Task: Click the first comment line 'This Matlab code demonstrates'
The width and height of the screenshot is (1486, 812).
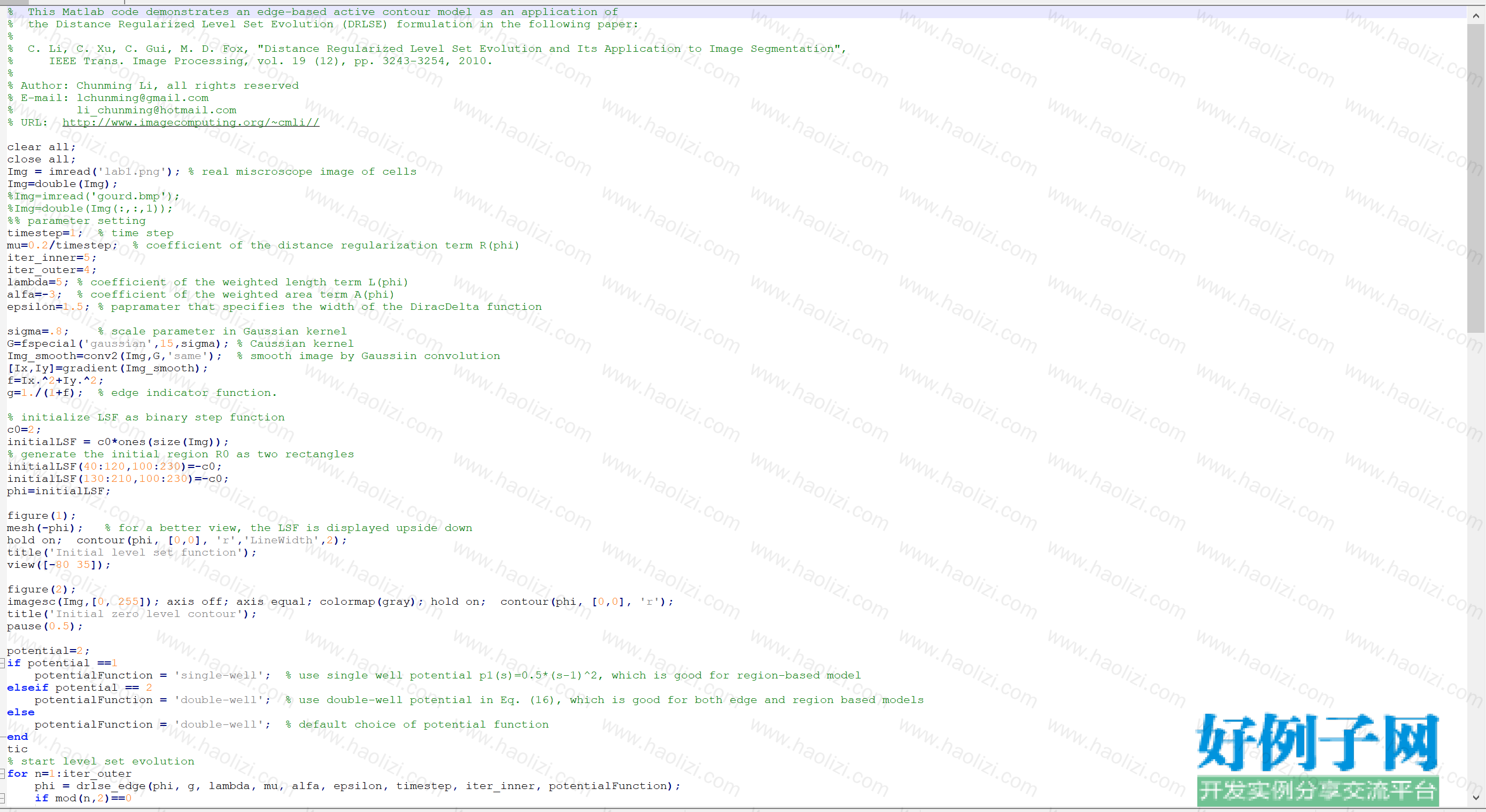Action: 313,12
